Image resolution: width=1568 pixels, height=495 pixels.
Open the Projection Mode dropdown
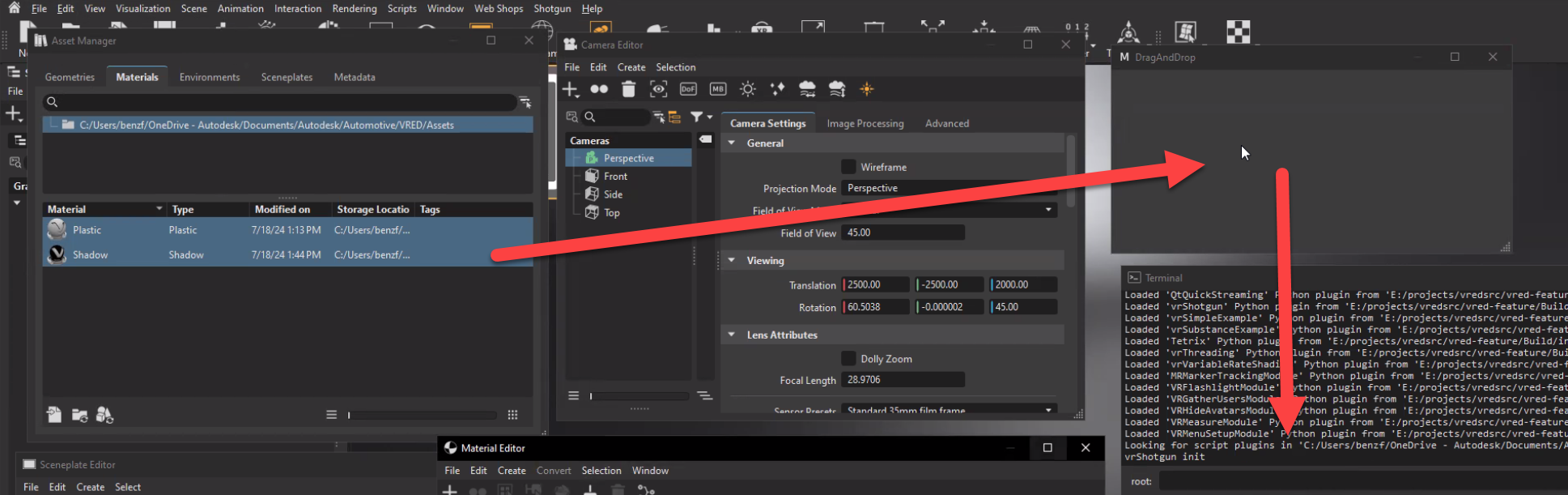pos(949,188)
